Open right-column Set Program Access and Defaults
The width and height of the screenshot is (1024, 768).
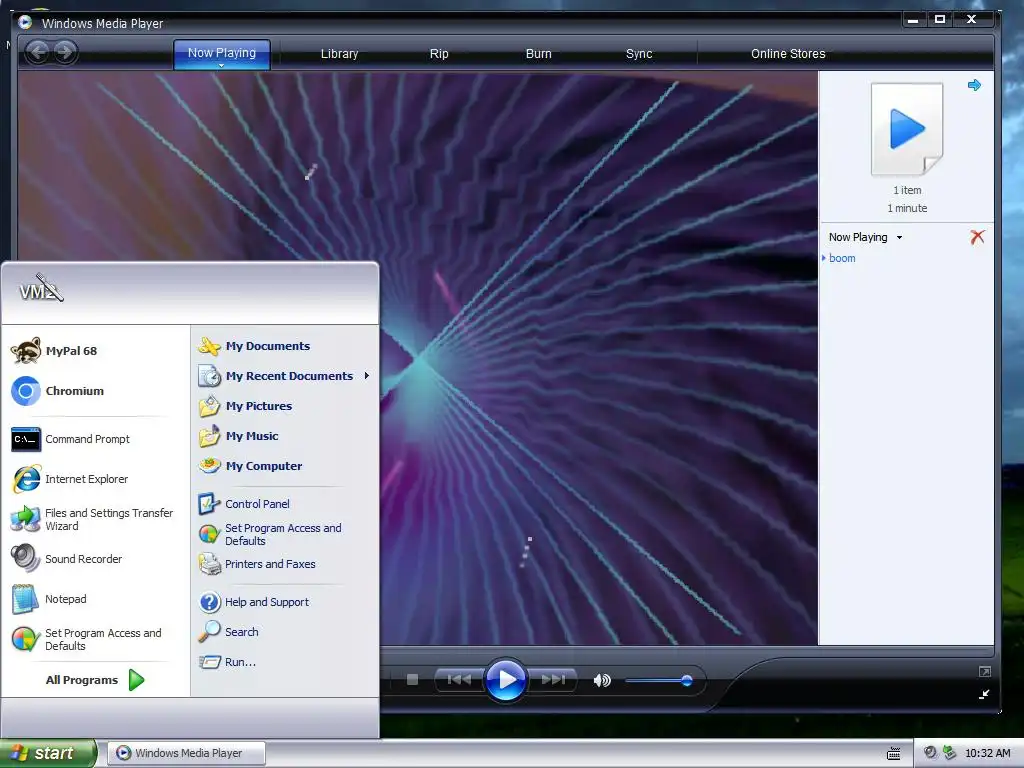285,534
